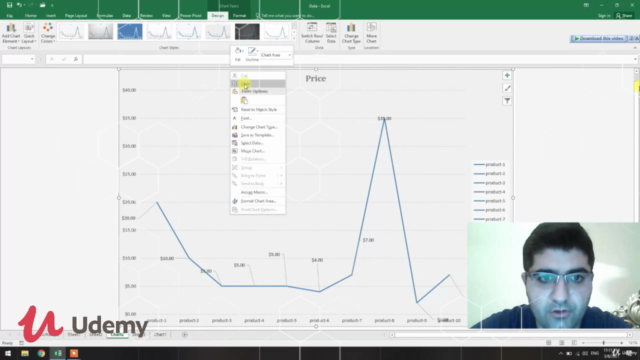Screen dimensions: 640x360
Task: Click the $35.00 data label at peak
Action: tap(384, 118)
